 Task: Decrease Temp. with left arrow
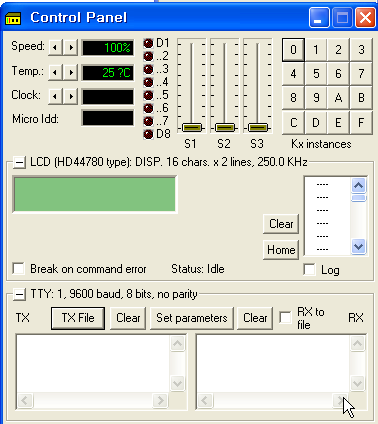pyautogui.click(x=55, y=72)
